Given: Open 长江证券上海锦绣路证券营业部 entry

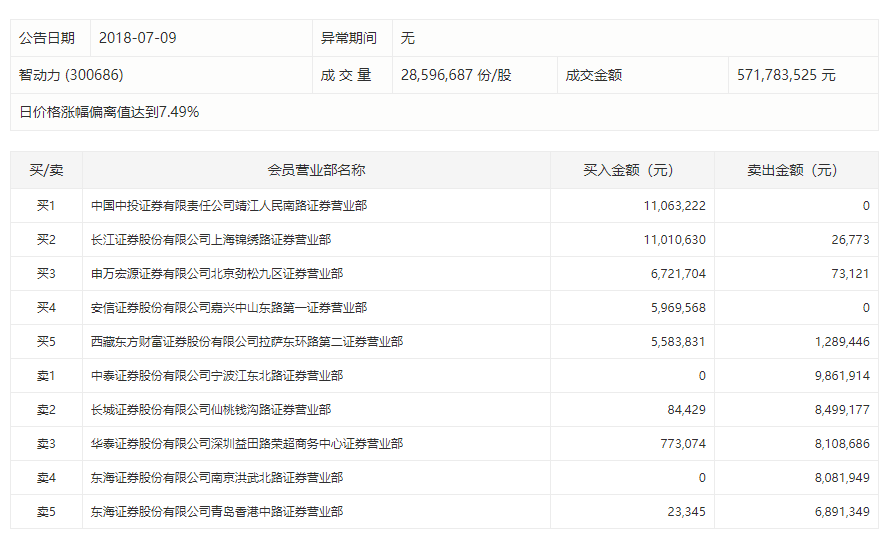Looking at the screenshot, I should coord(210,240).
